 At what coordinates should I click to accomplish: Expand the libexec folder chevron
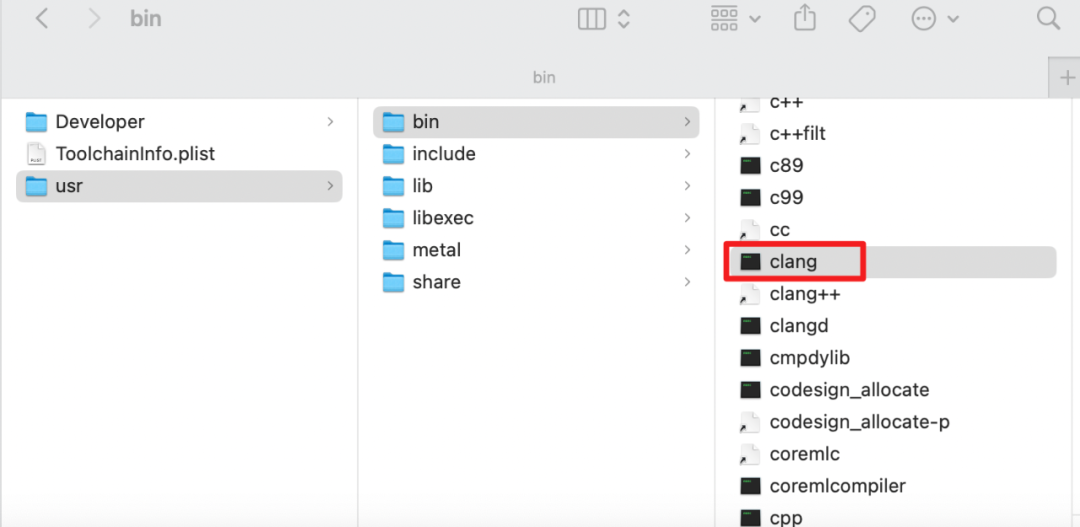[687, 218]
